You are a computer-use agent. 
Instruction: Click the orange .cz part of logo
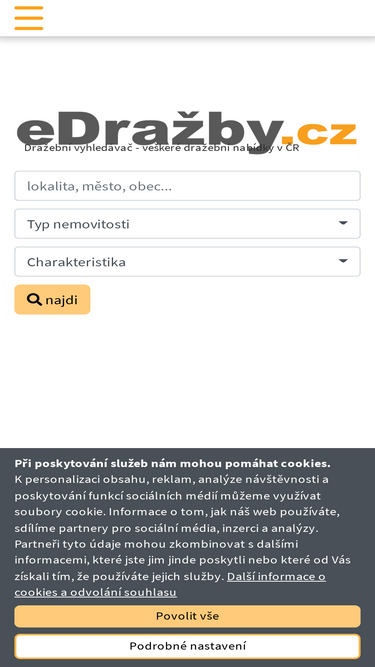click(x=319, y=134)
